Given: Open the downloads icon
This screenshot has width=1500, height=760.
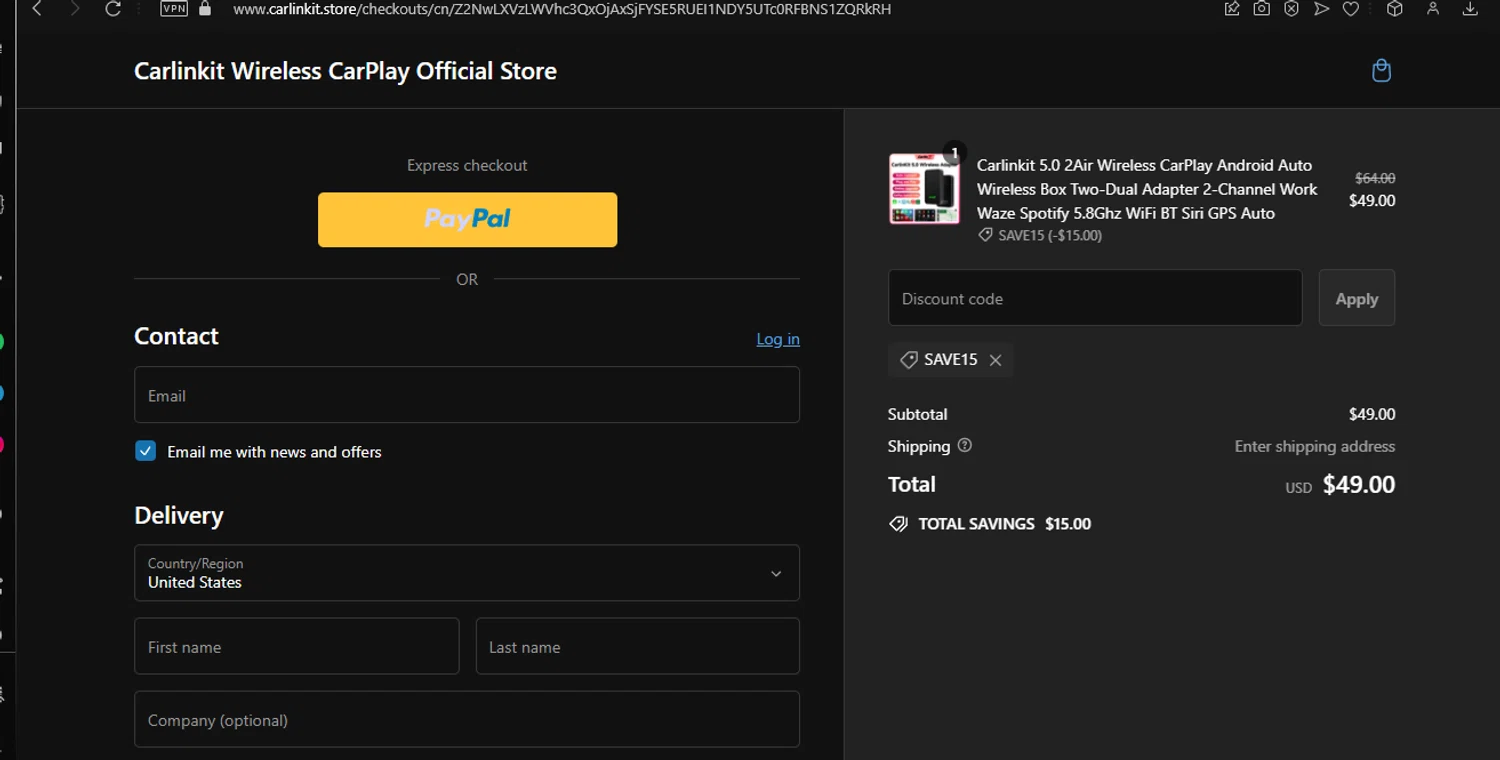Looking at the screenshot, I should pos(1470,9).
